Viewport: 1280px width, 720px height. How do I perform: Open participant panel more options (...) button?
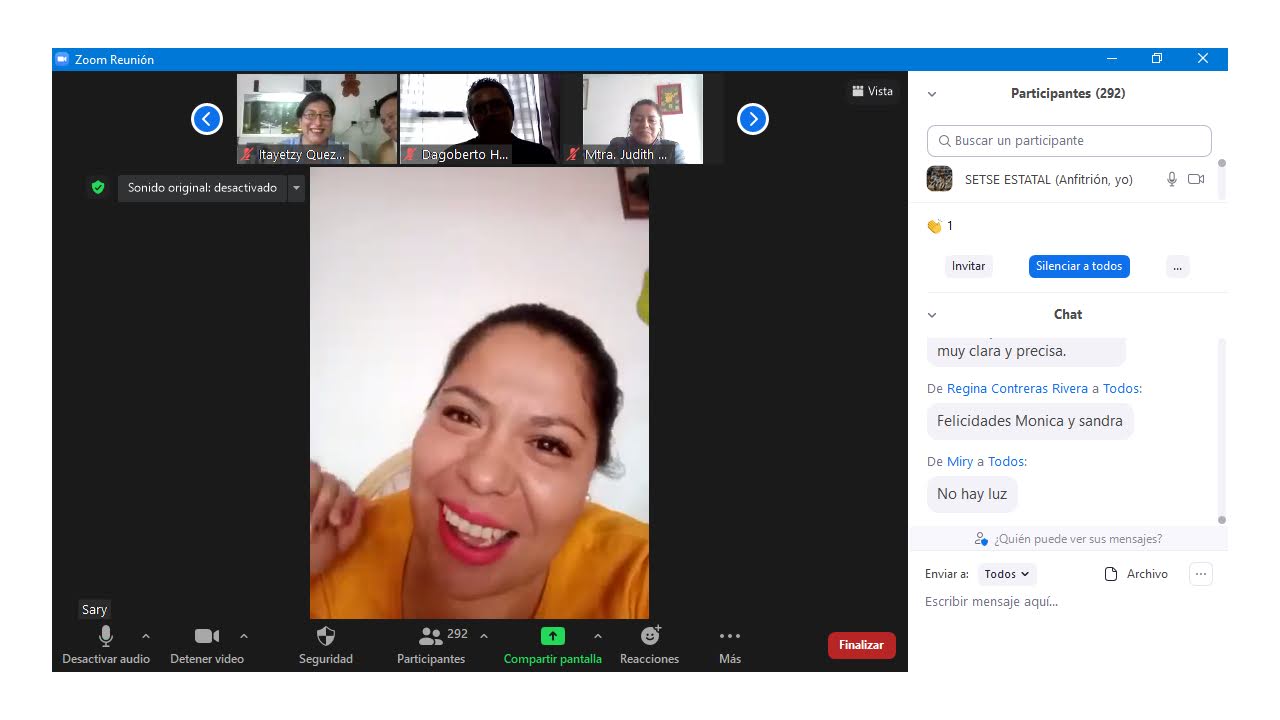point(1178,267)
